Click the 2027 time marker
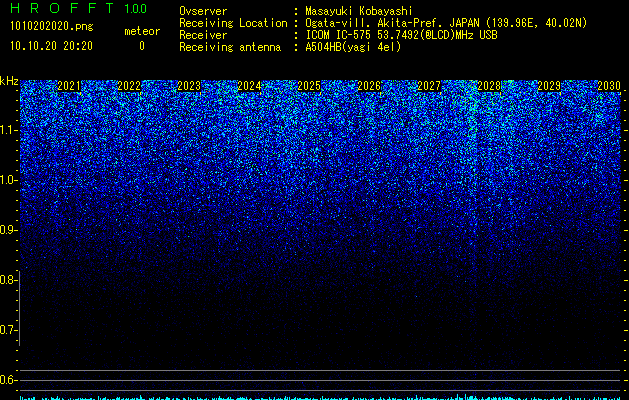629x400 pixels. click(429, 86)
